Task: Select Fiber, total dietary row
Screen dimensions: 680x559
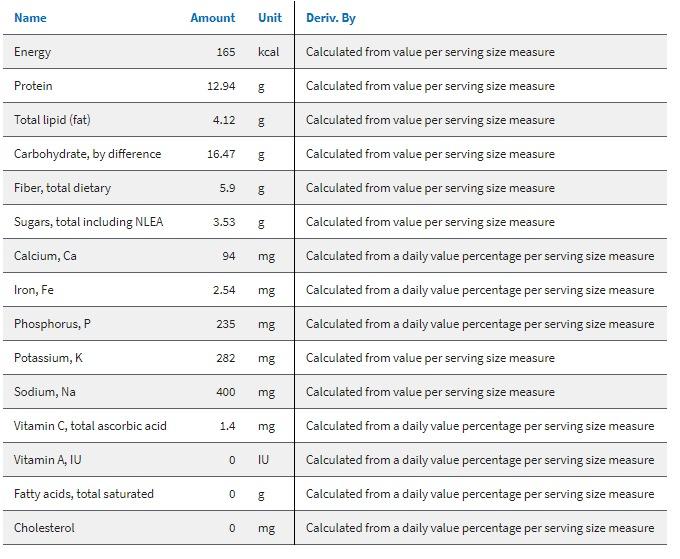Action: [x=62, y=188]
